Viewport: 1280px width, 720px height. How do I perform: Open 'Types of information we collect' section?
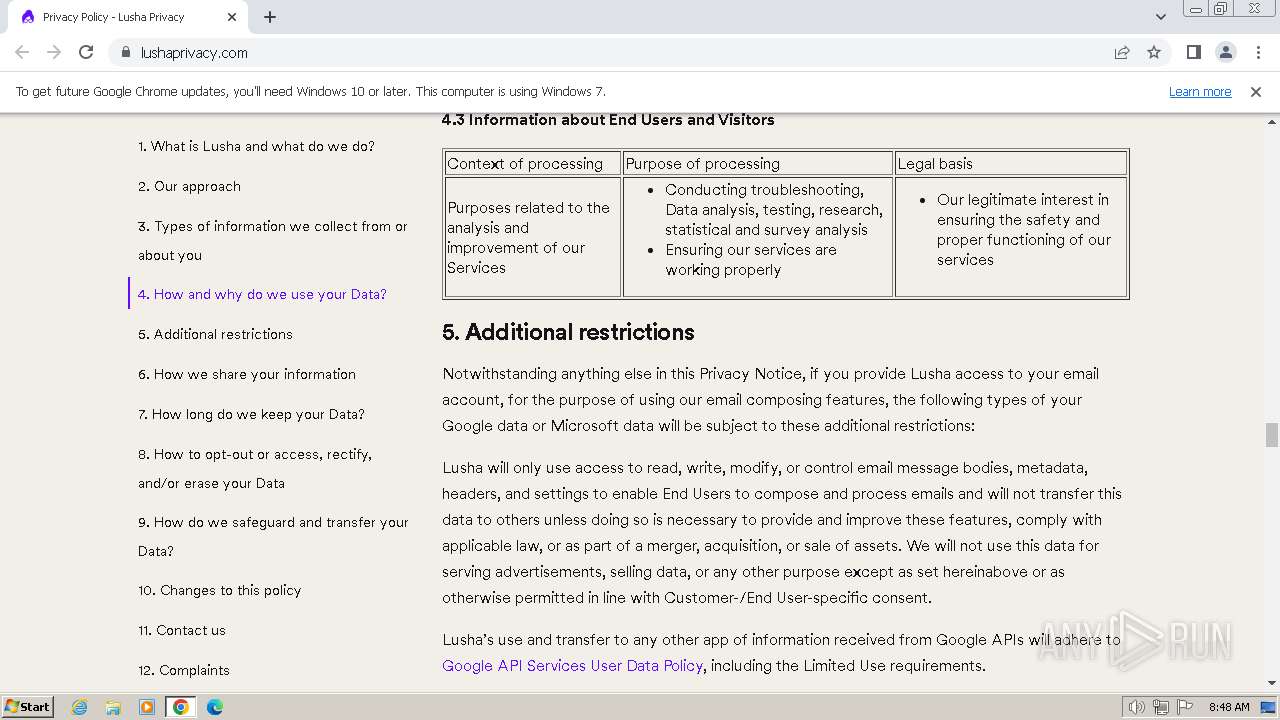[x=273, y=241]
